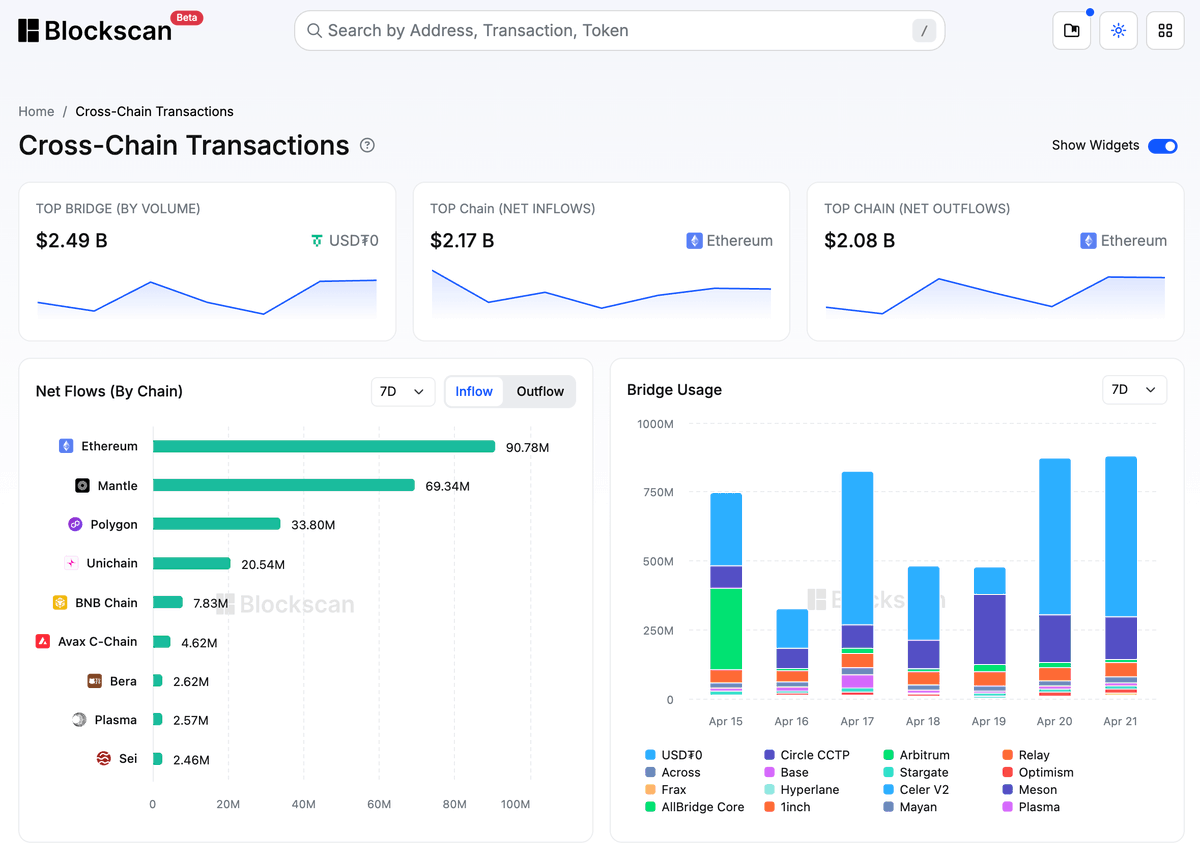1200x857 pixels.
Task: Toggle the Meson legend entry
Action: 1030,789
